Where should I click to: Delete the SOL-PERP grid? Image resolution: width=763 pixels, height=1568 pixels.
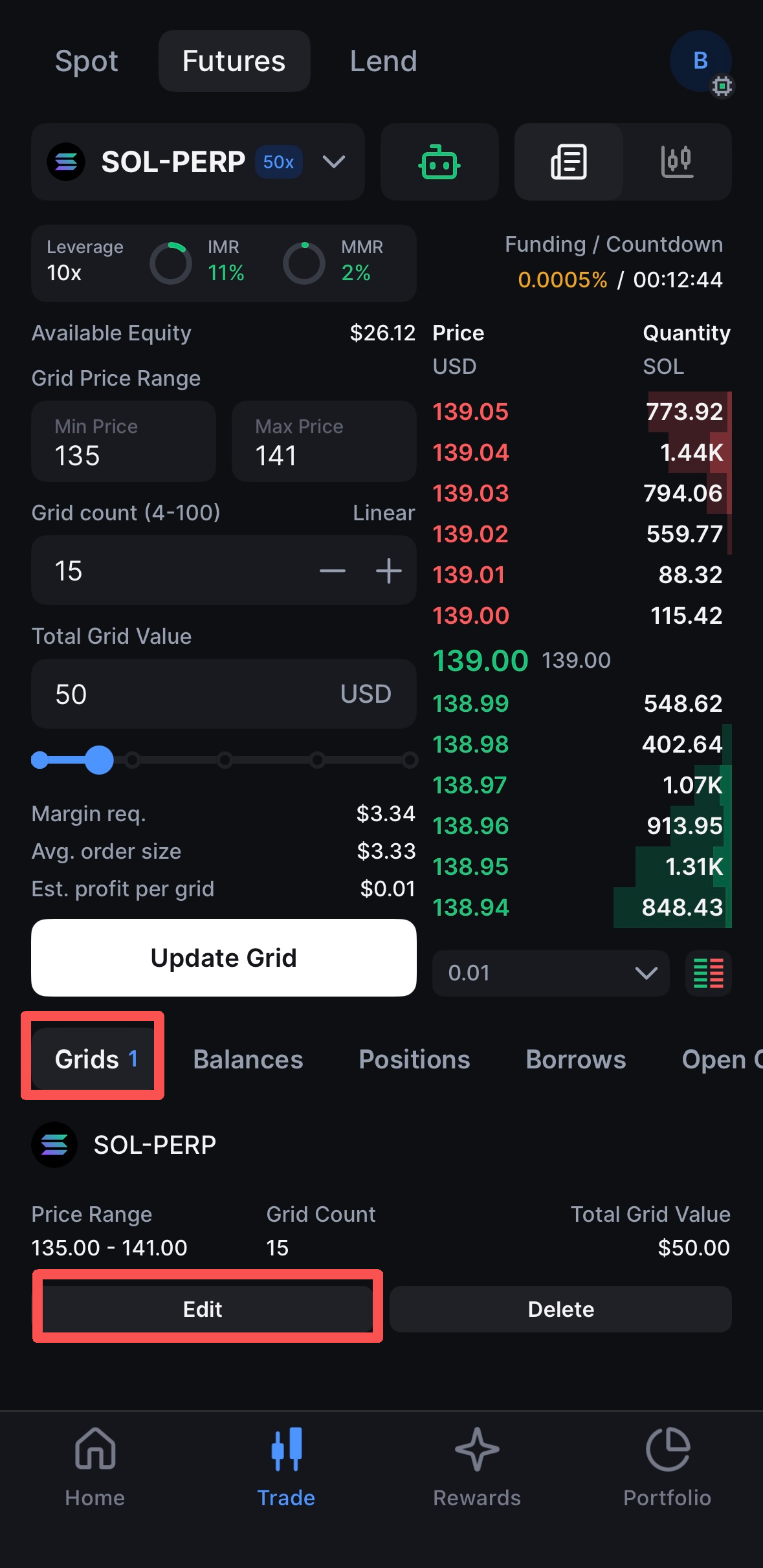point(560,1309)
